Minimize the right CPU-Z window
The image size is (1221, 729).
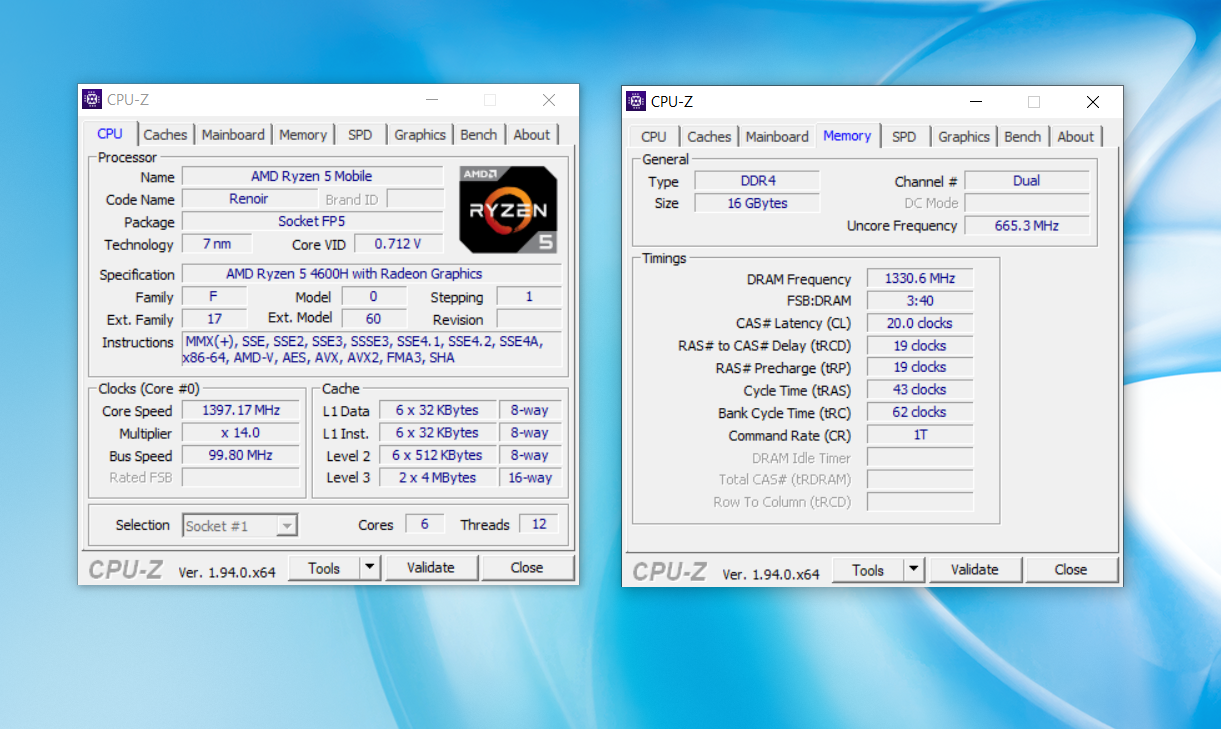[x=976, y=102]
